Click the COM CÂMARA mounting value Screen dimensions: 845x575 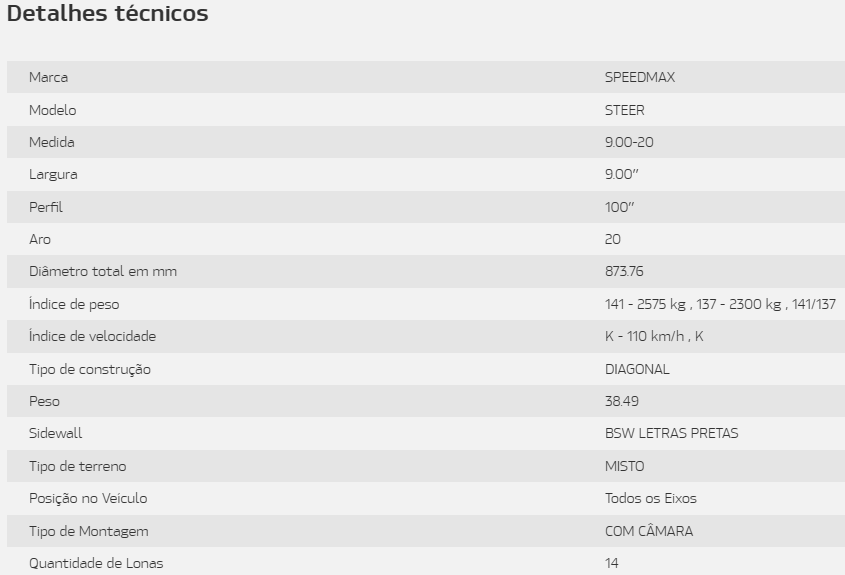point(649,530)
